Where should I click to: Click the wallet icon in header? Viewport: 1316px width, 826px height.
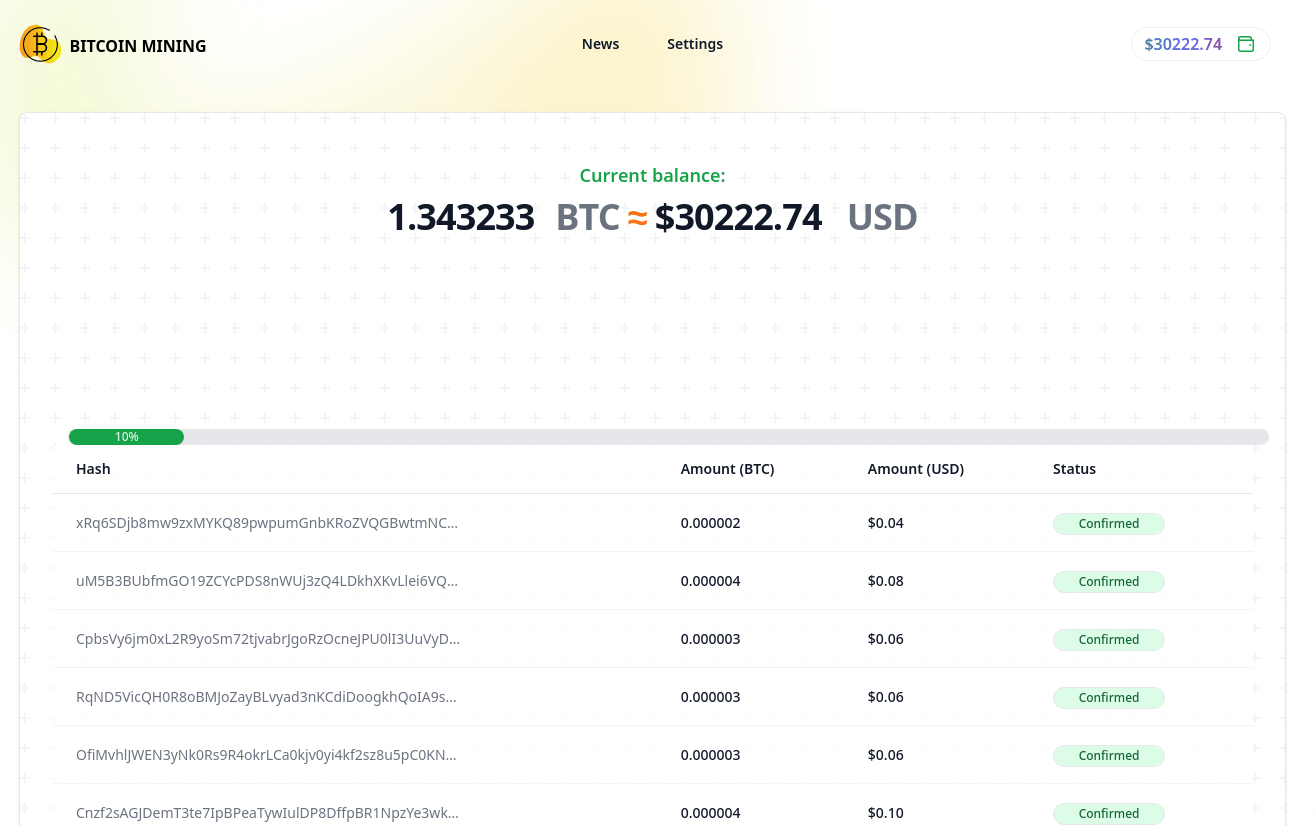(1246, 44)
